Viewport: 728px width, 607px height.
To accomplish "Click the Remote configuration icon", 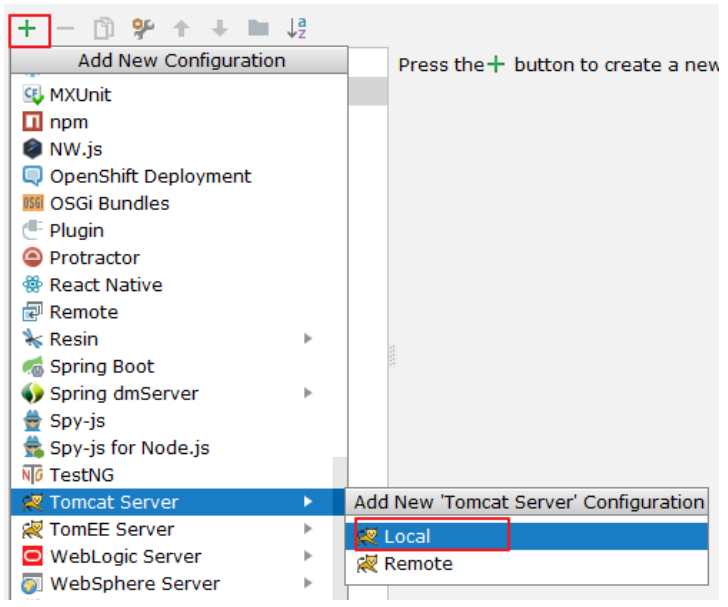I will click(32, 312).
